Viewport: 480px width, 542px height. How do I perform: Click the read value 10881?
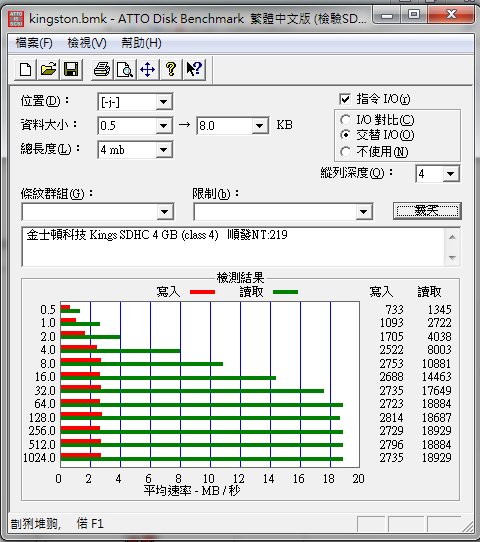coord(436,364)
